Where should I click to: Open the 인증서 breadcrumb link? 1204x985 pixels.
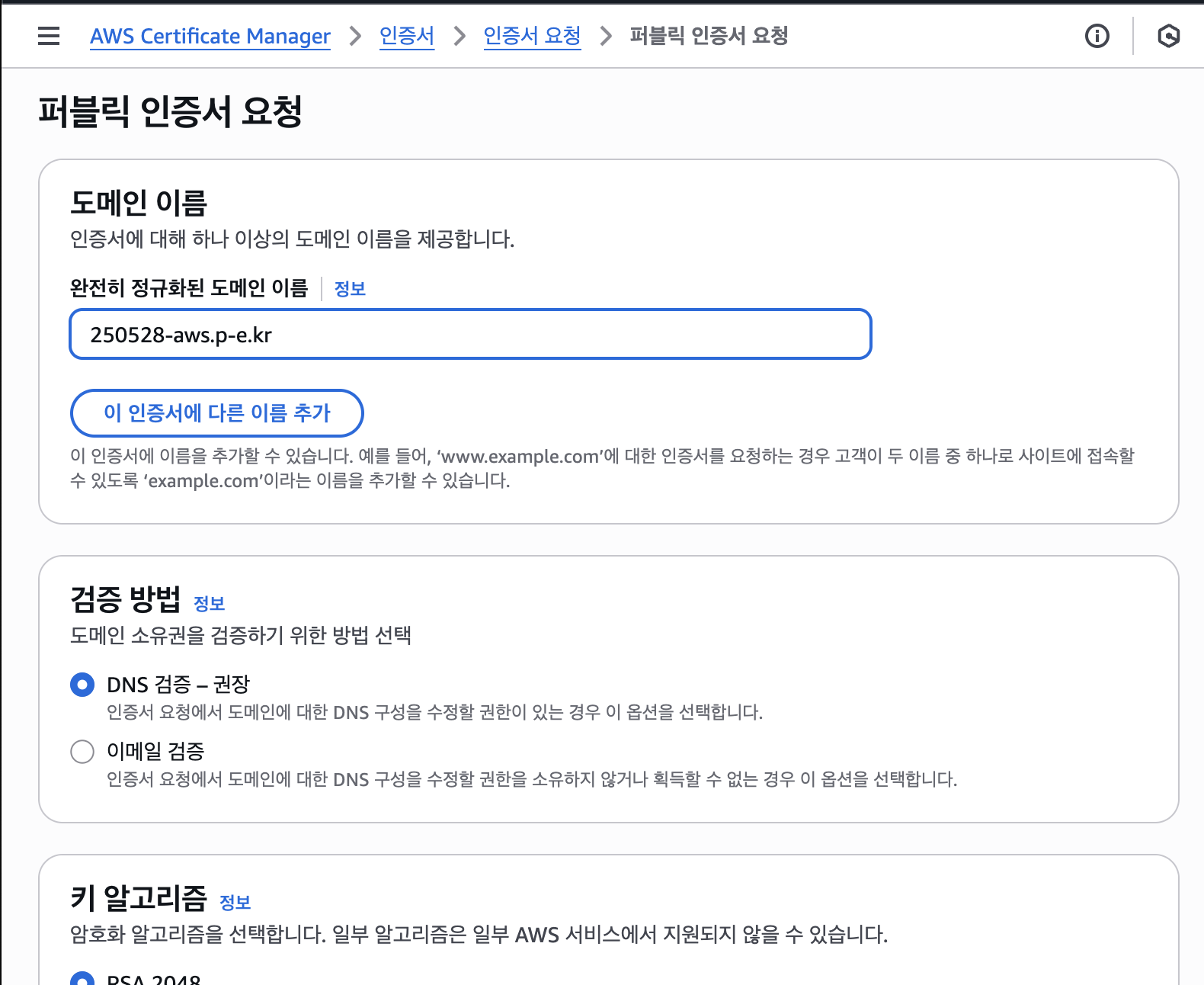point(407,36)
